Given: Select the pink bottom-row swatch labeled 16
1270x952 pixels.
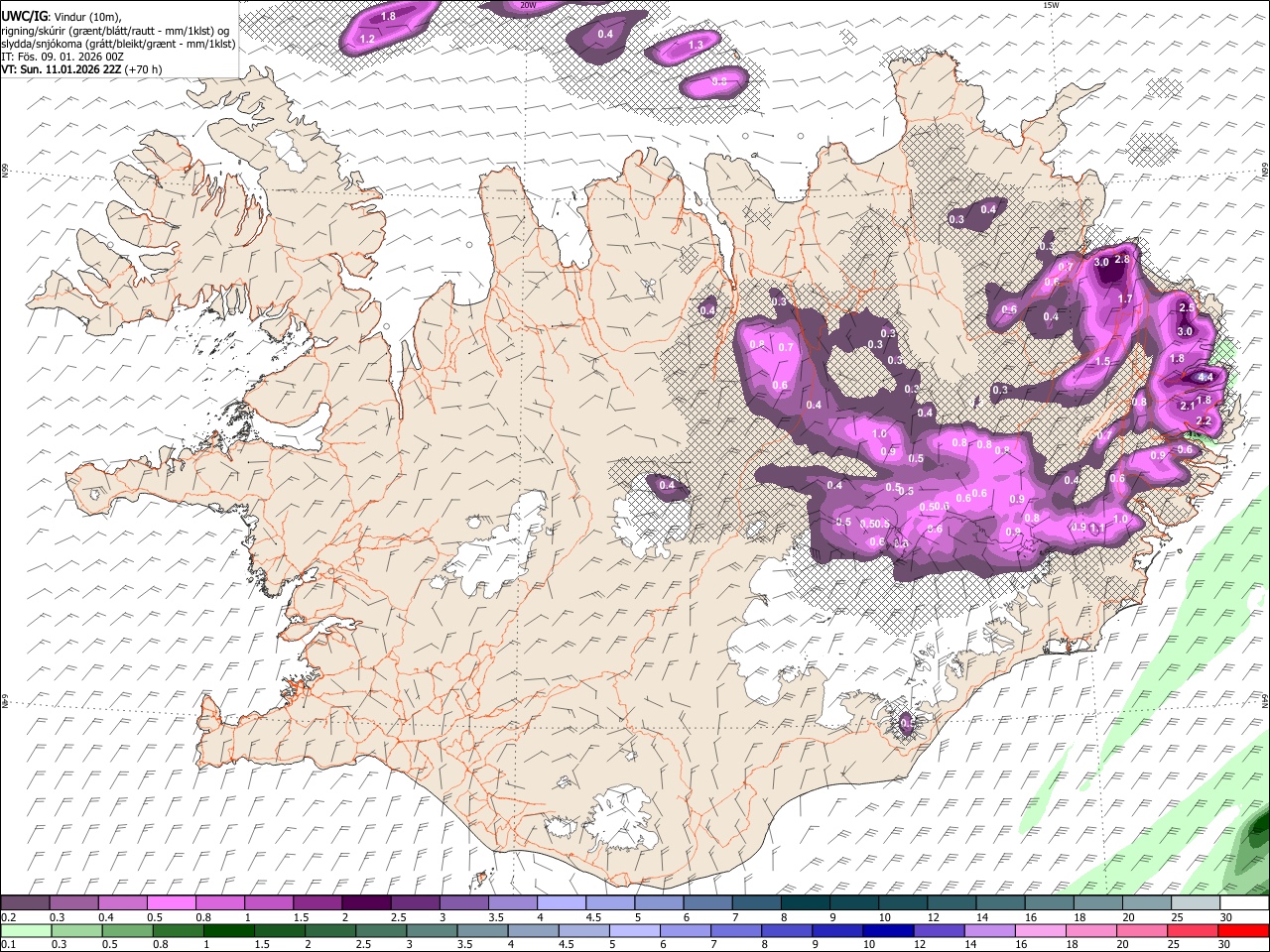Looking at the screenshot, I should click(x=1040, y=930).
